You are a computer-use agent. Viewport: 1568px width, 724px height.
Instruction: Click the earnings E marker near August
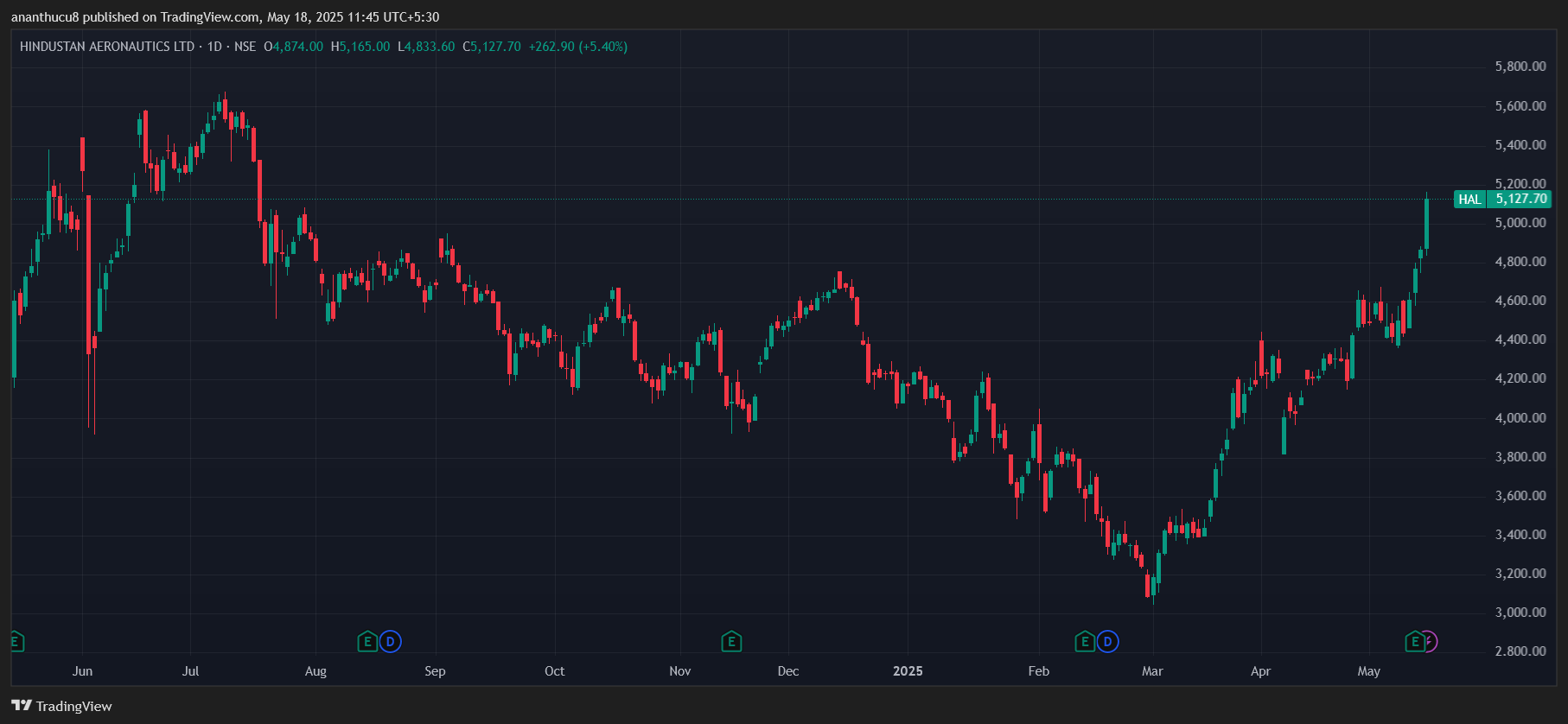click(367, 642)
